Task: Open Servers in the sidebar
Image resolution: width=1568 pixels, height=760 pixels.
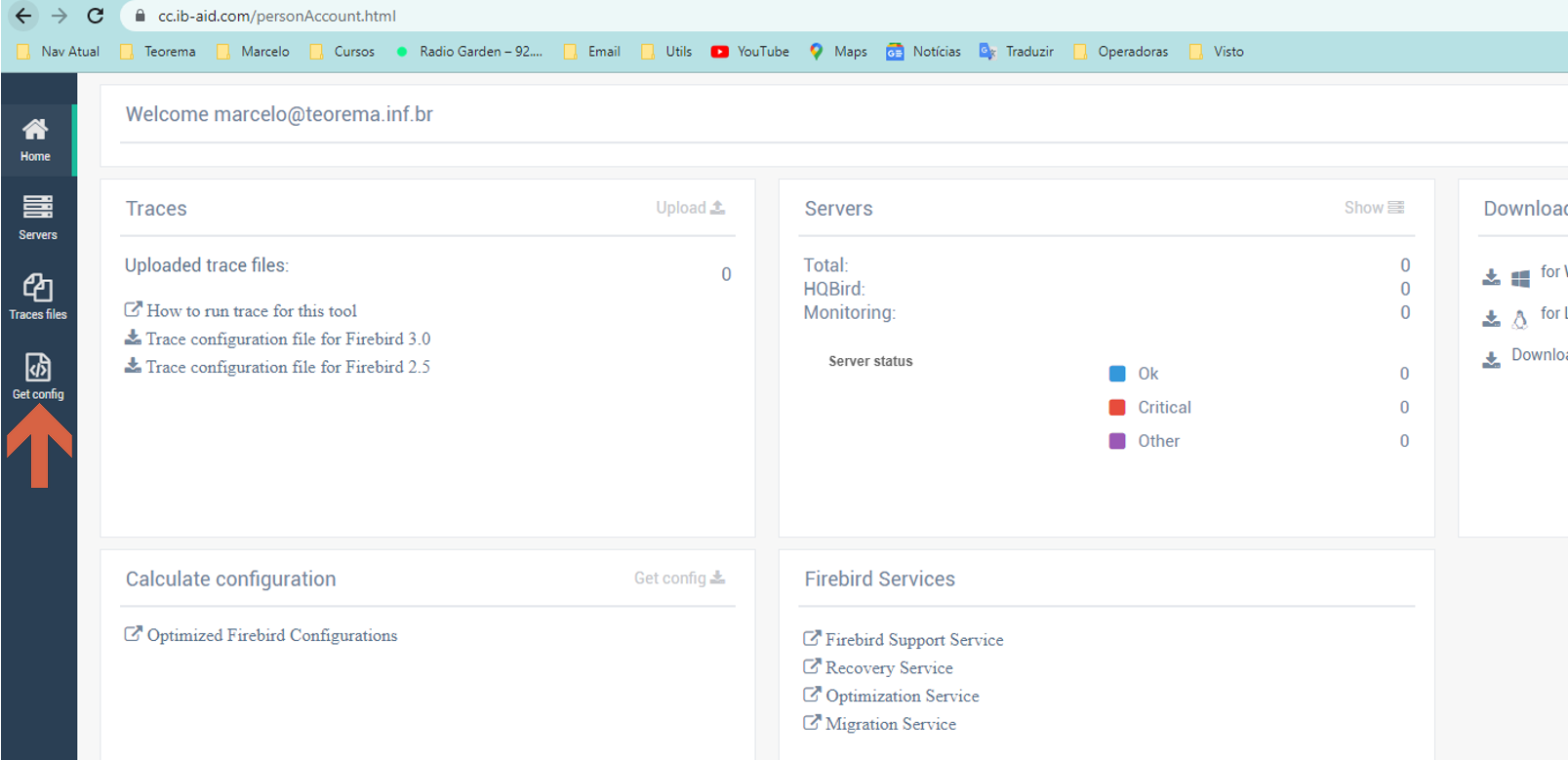Action: point(38,218)
